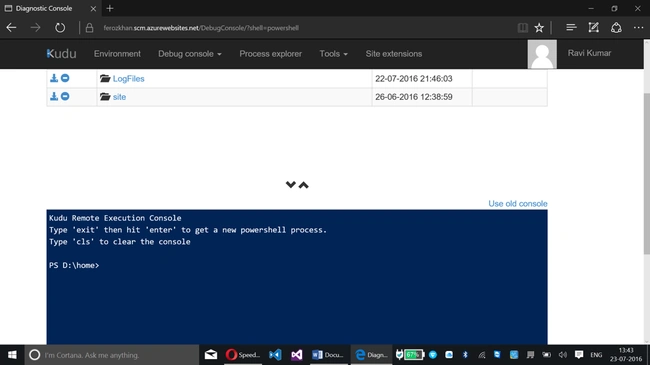This screenshot has width=650, height=365.
Task: Go forward in the browser
Action: (x=36, y=28)
